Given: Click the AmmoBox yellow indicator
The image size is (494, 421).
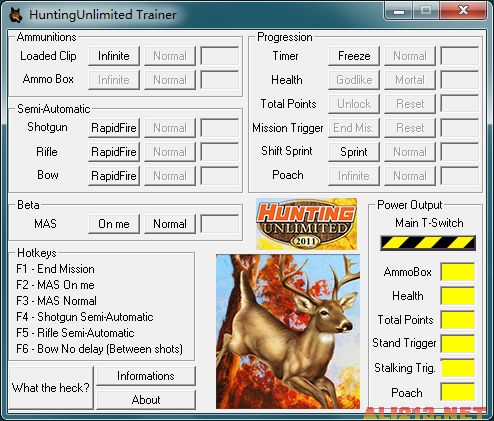Looking at the screenshot, I should click(x=458, y=272).
